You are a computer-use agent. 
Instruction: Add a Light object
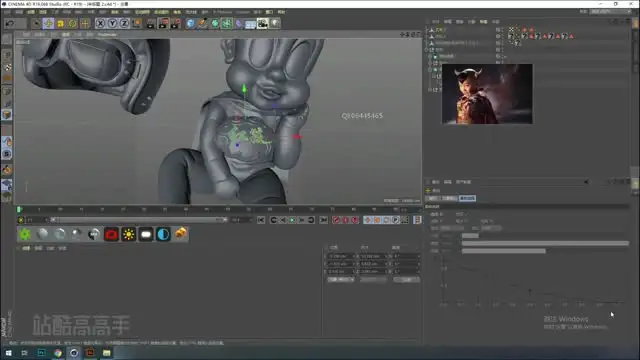pyautogui.click(x=275, y=24)
